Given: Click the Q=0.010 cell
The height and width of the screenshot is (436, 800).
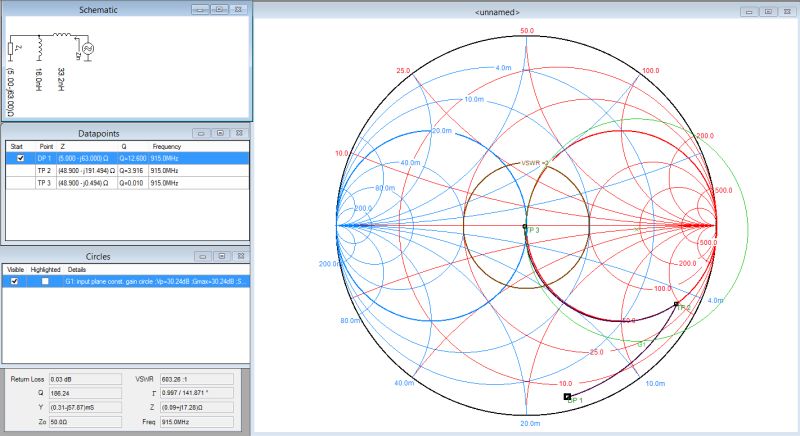Looking at the screenshot, I should pyautogui.click(x=133, y=183).
